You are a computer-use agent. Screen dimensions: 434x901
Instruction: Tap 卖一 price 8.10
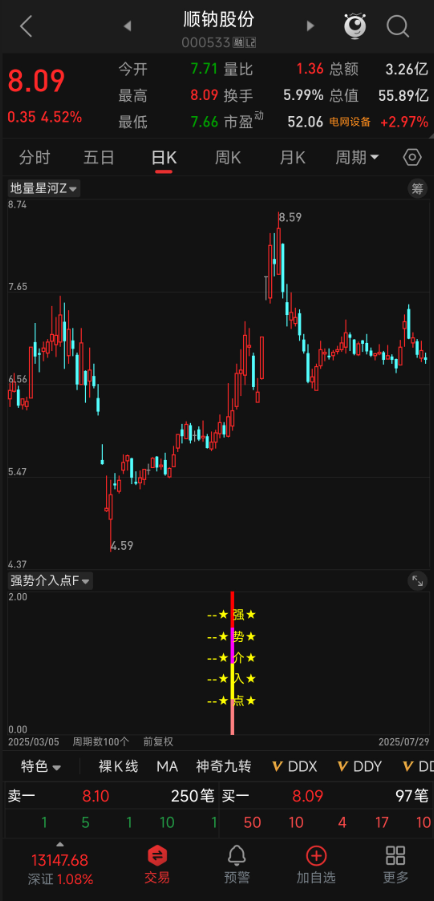coord(95,796)
